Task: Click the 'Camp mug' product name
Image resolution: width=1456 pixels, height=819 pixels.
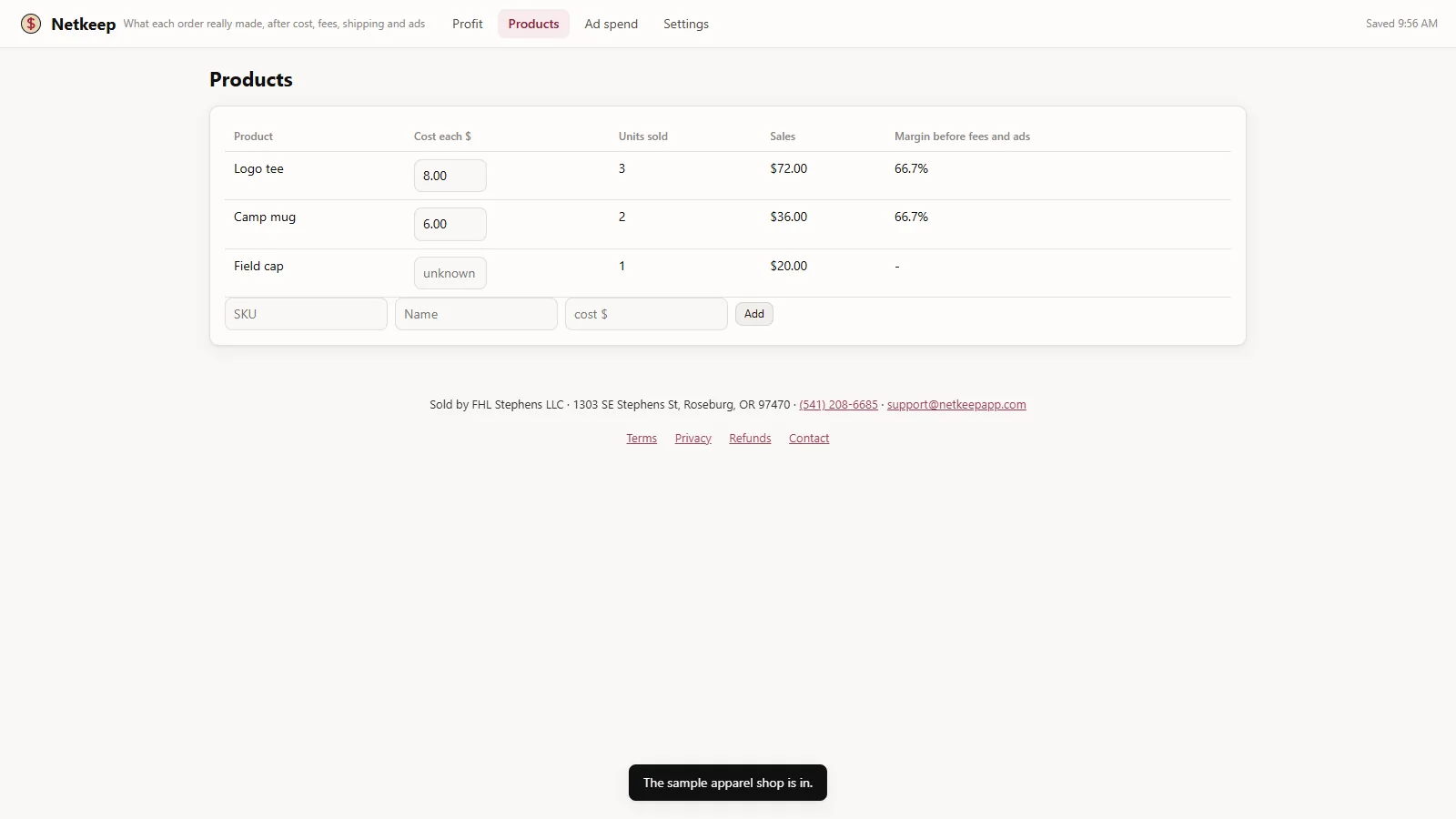Action: [265, 217]
